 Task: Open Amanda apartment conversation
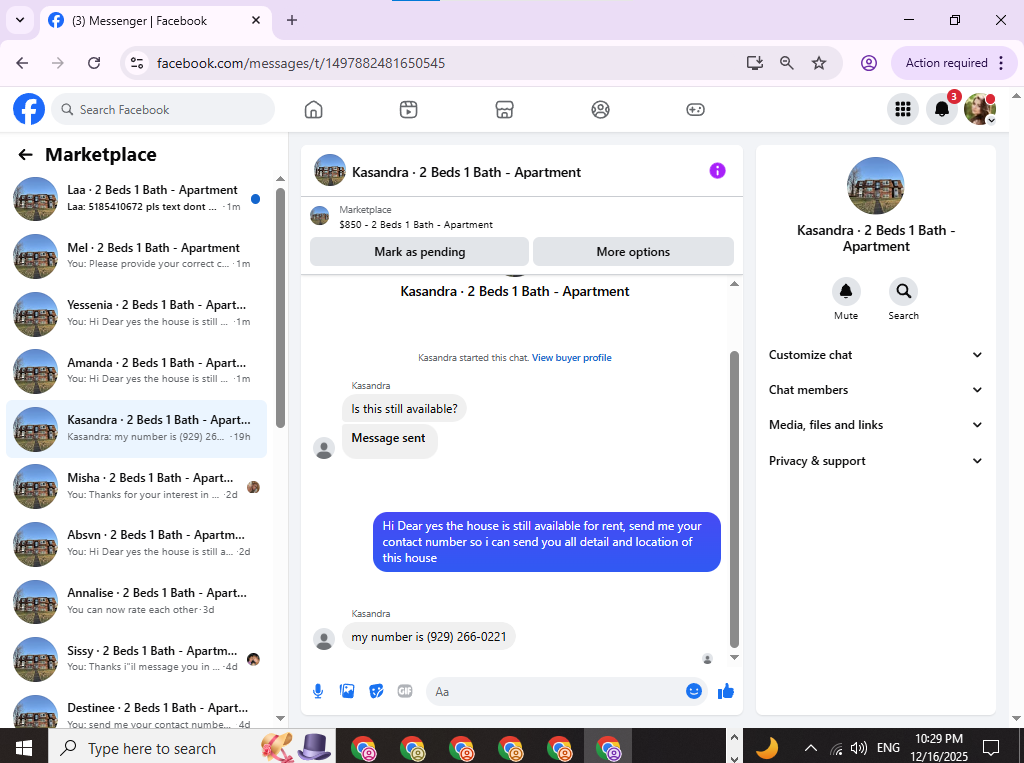[136, 371]
